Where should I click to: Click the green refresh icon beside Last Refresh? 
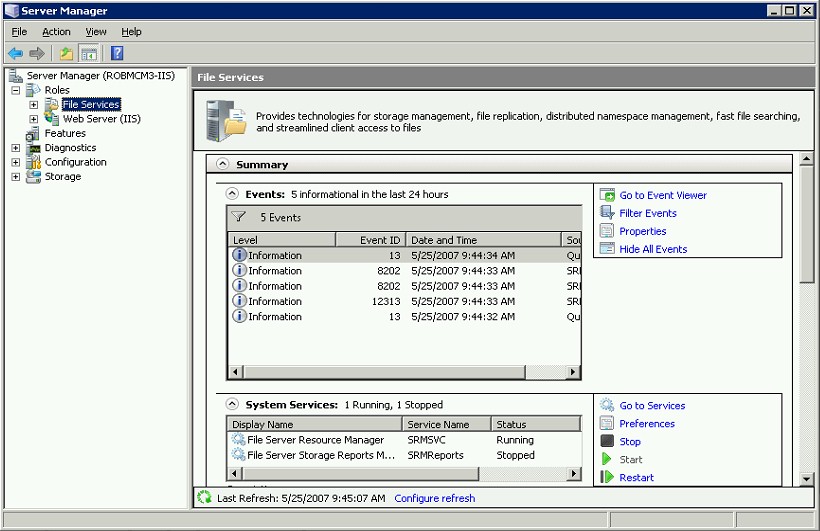(x=204, y=498)
